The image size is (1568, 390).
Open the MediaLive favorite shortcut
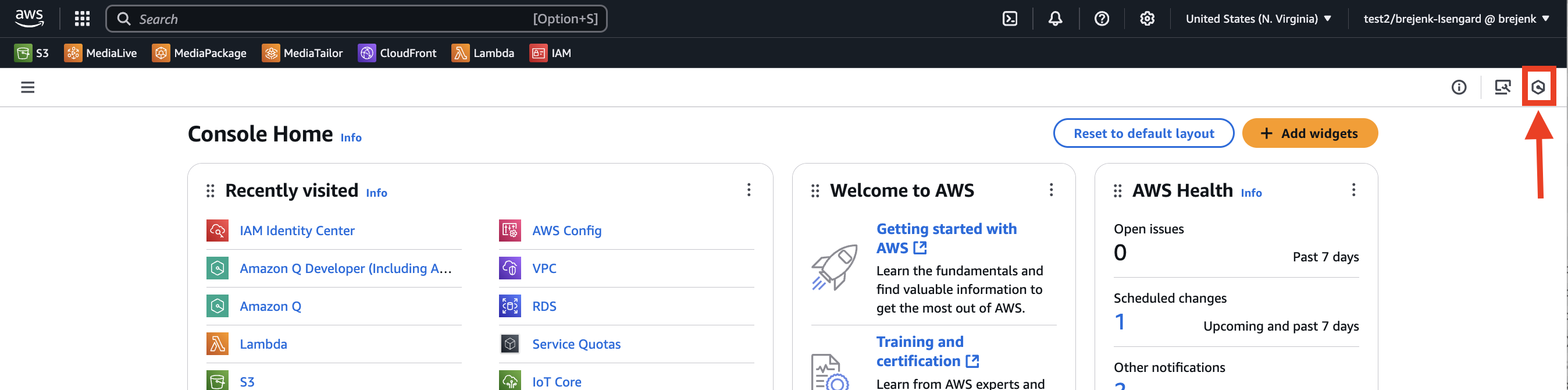(101, 53)
